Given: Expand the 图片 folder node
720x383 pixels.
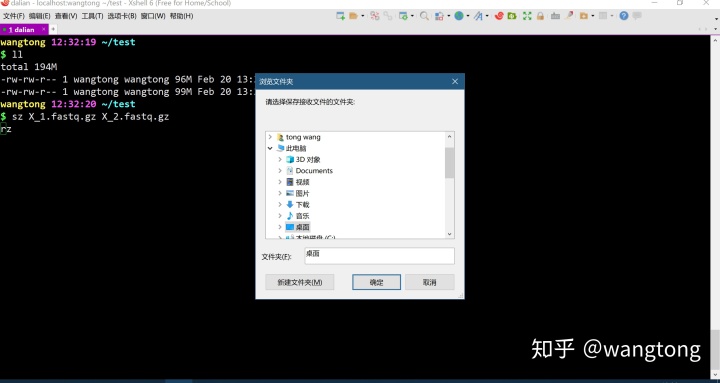Looking at the screenshot, I should click(x=280, y=193).
